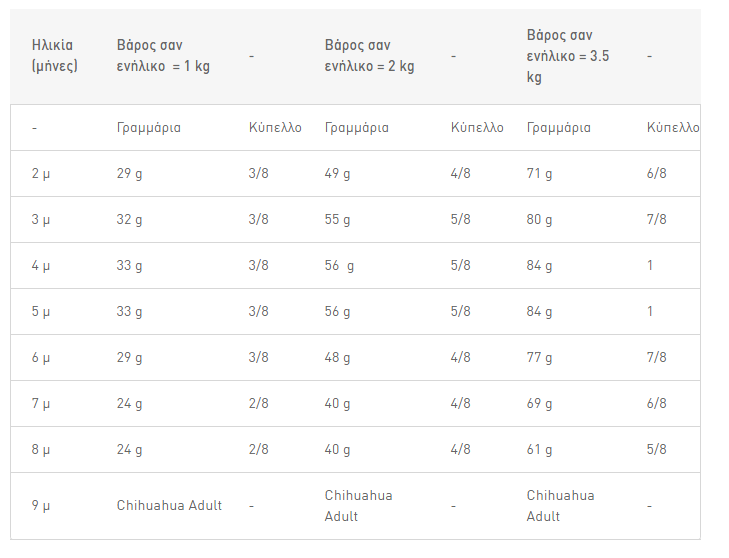
Task: Click the 69 g cell in the 7 μ row
Action: point(539,404)
